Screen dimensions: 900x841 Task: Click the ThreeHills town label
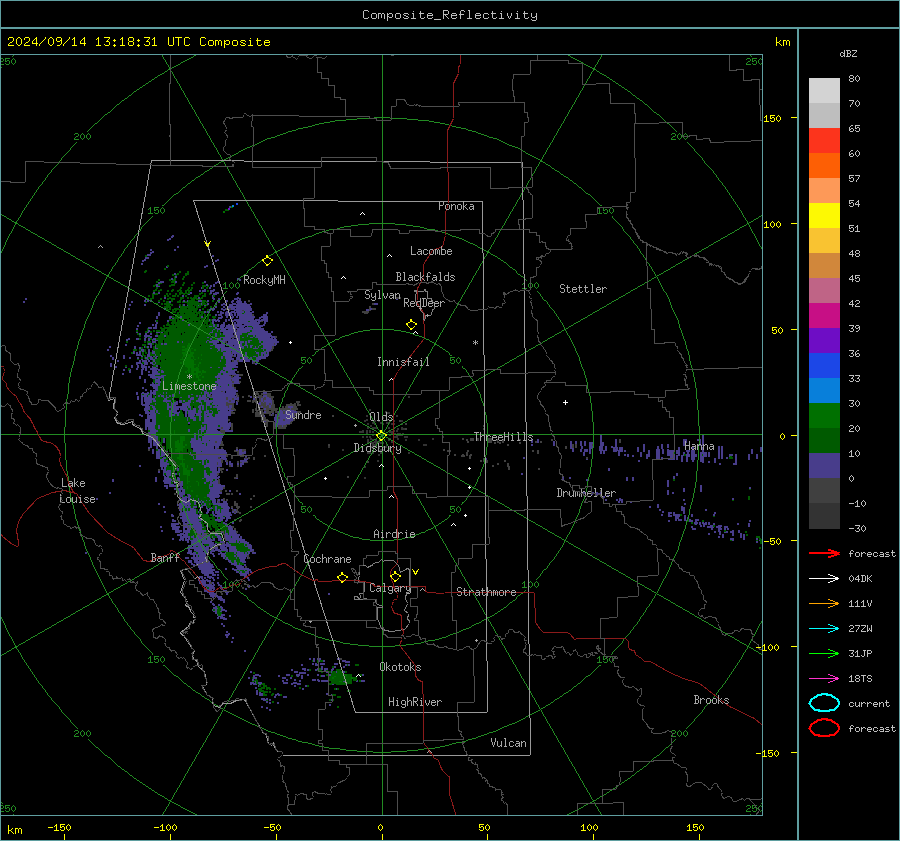[503, 437]
